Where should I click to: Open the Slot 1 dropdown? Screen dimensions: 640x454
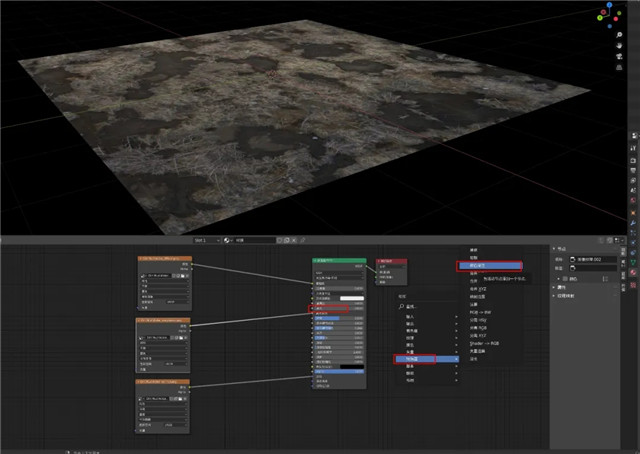(x=207, y=240)
